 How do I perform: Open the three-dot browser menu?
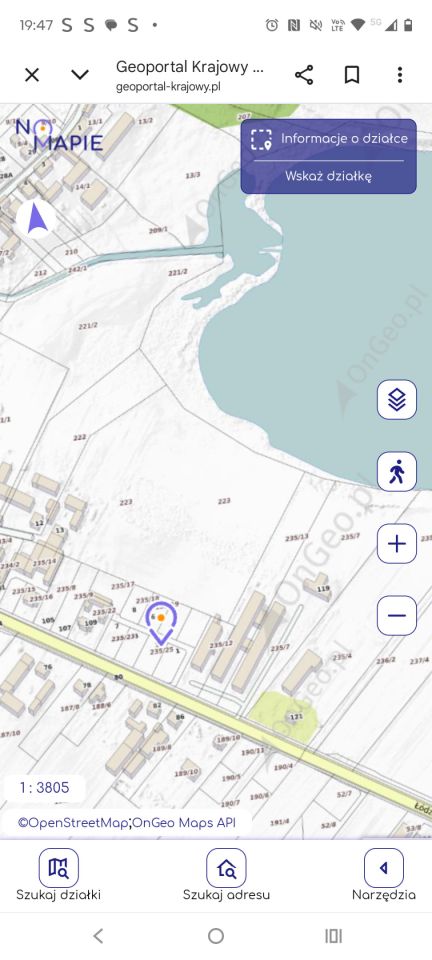tap(400, 75)
